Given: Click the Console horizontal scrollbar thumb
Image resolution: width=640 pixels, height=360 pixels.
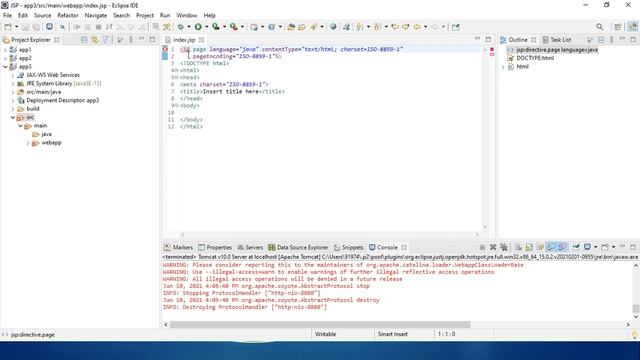Looking at the screenshot, I should pos(320,324).
